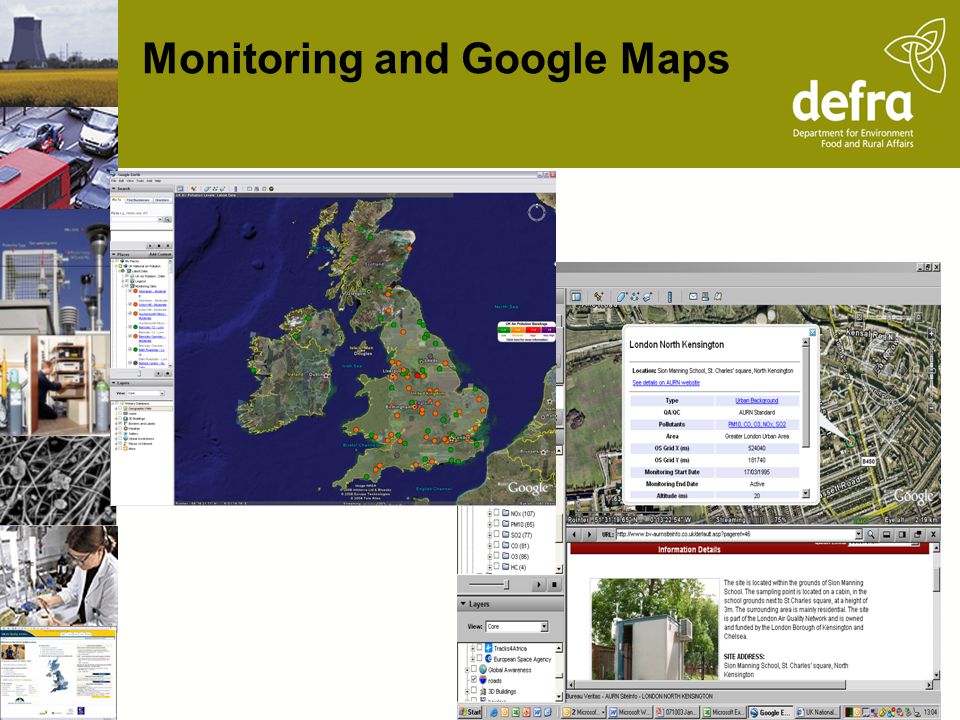Viewport: 960px width, 720px height.
Task: Collapse the Places panel in small window
Action: (114, 254)
